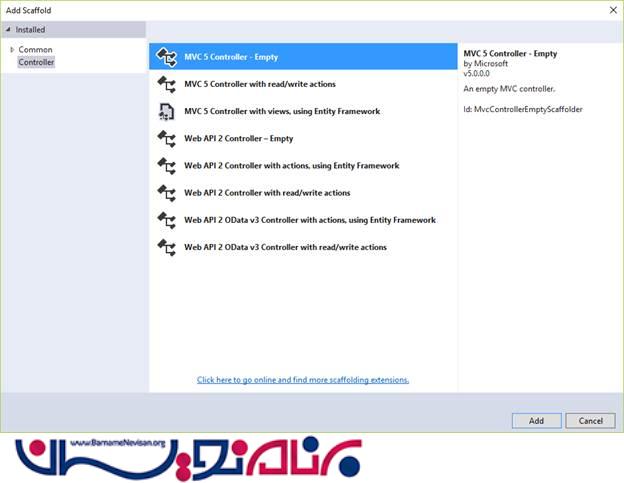This screenshot has height=483, width=624.
Task: Click the Web API 2 Controller – Empty icon
Action: [166, 138]
